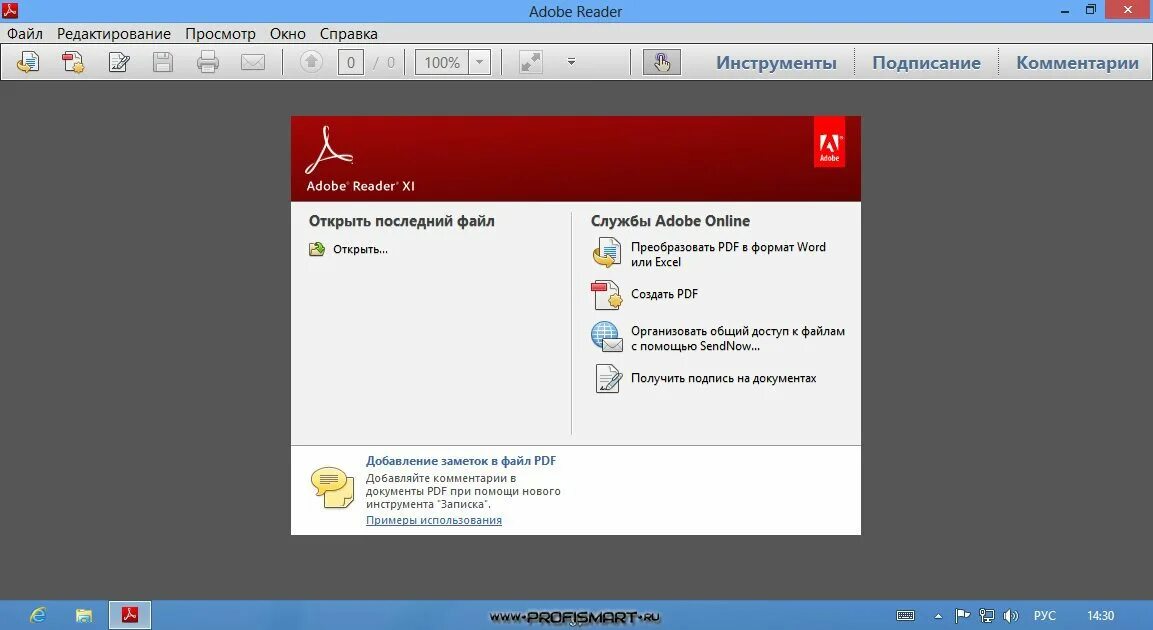Screen dimensions: 1153x630
Task: Click the РУС language indicator
Action: tap(1045, 615)
